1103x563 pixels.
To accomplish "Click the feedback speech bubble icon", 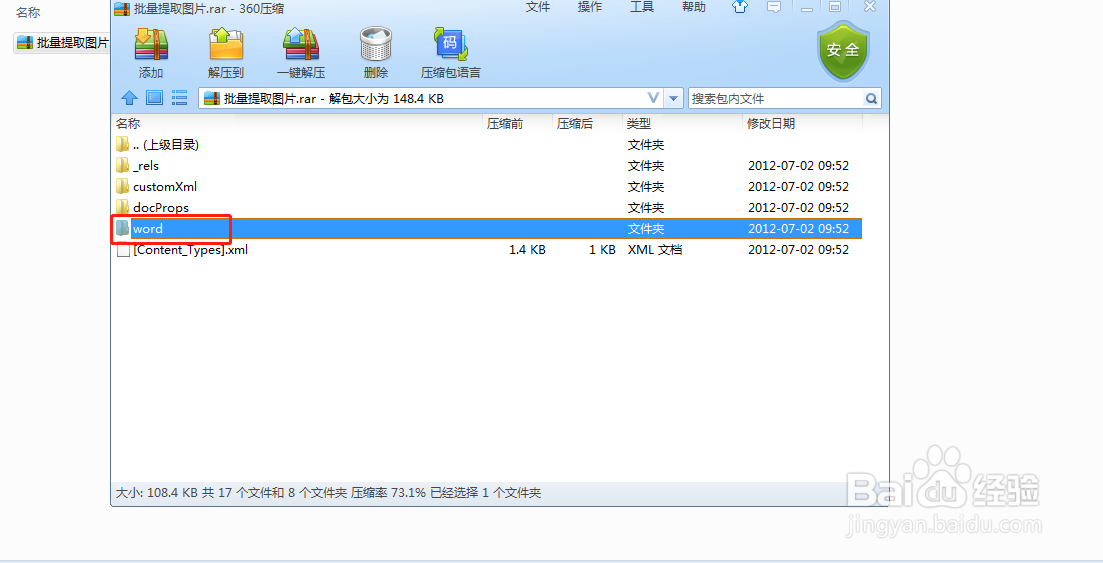I will [x=774, y=7].
